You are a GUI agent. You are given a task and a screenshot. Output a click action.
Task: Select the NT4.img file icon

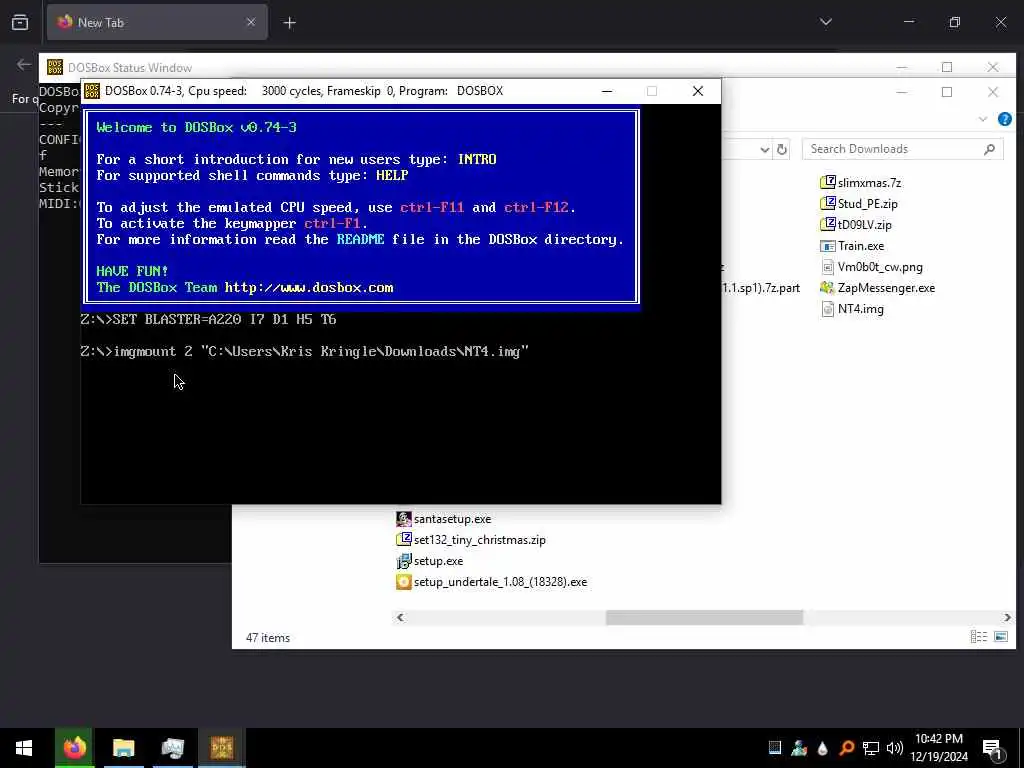[x=827, y=308]
